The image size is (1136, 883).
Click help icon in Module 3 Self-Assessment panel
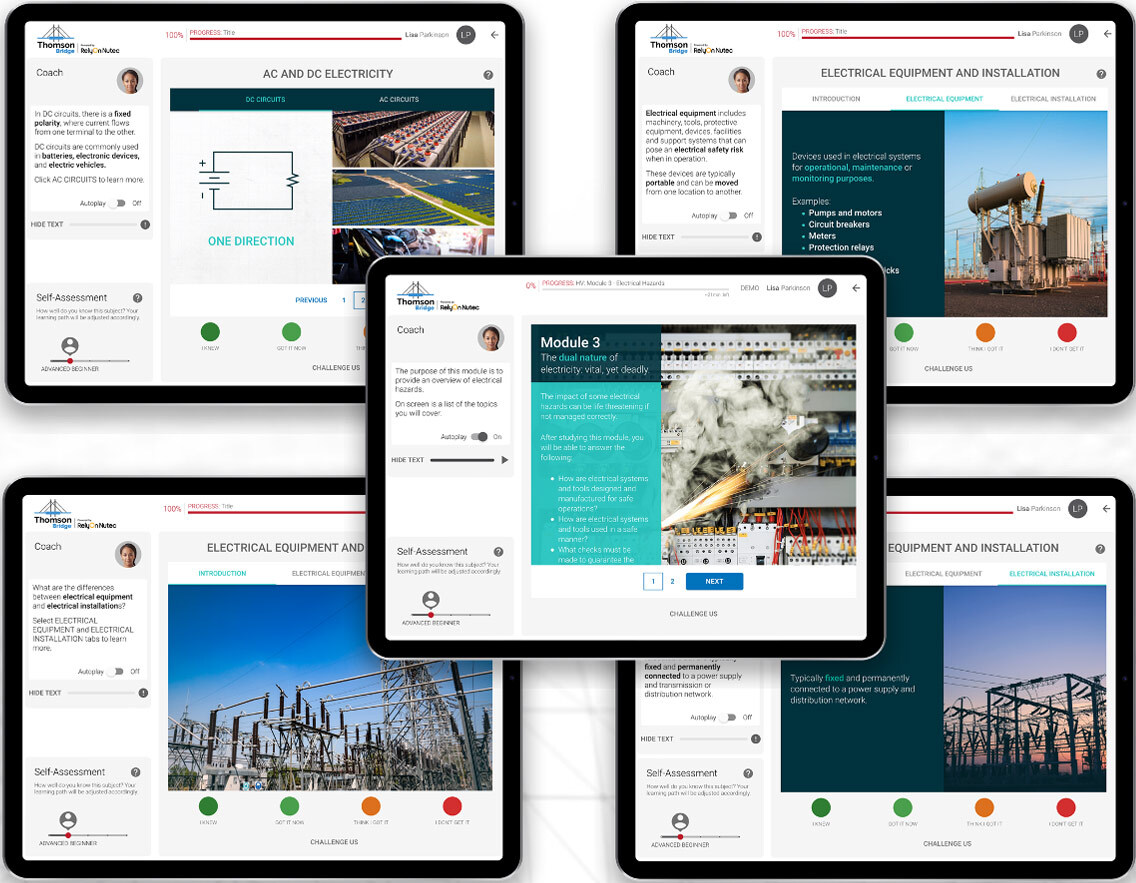pyautogui.click(x=498, y=552)
